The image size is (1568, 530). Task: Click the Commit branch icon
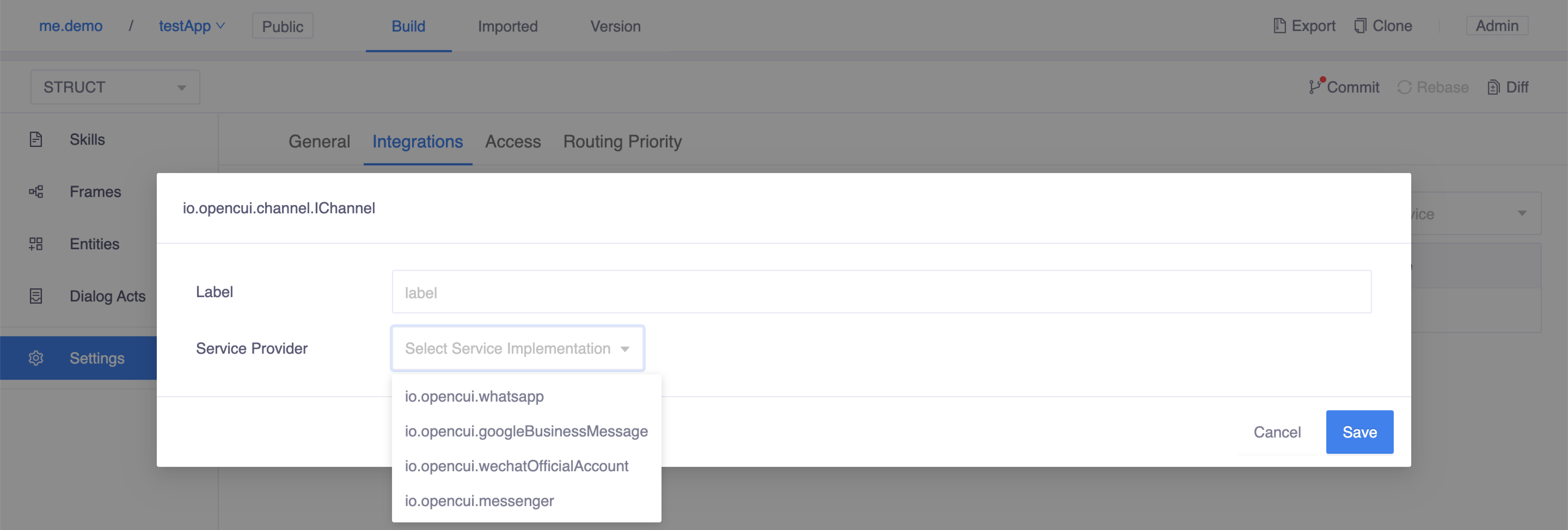point(1315,87)
